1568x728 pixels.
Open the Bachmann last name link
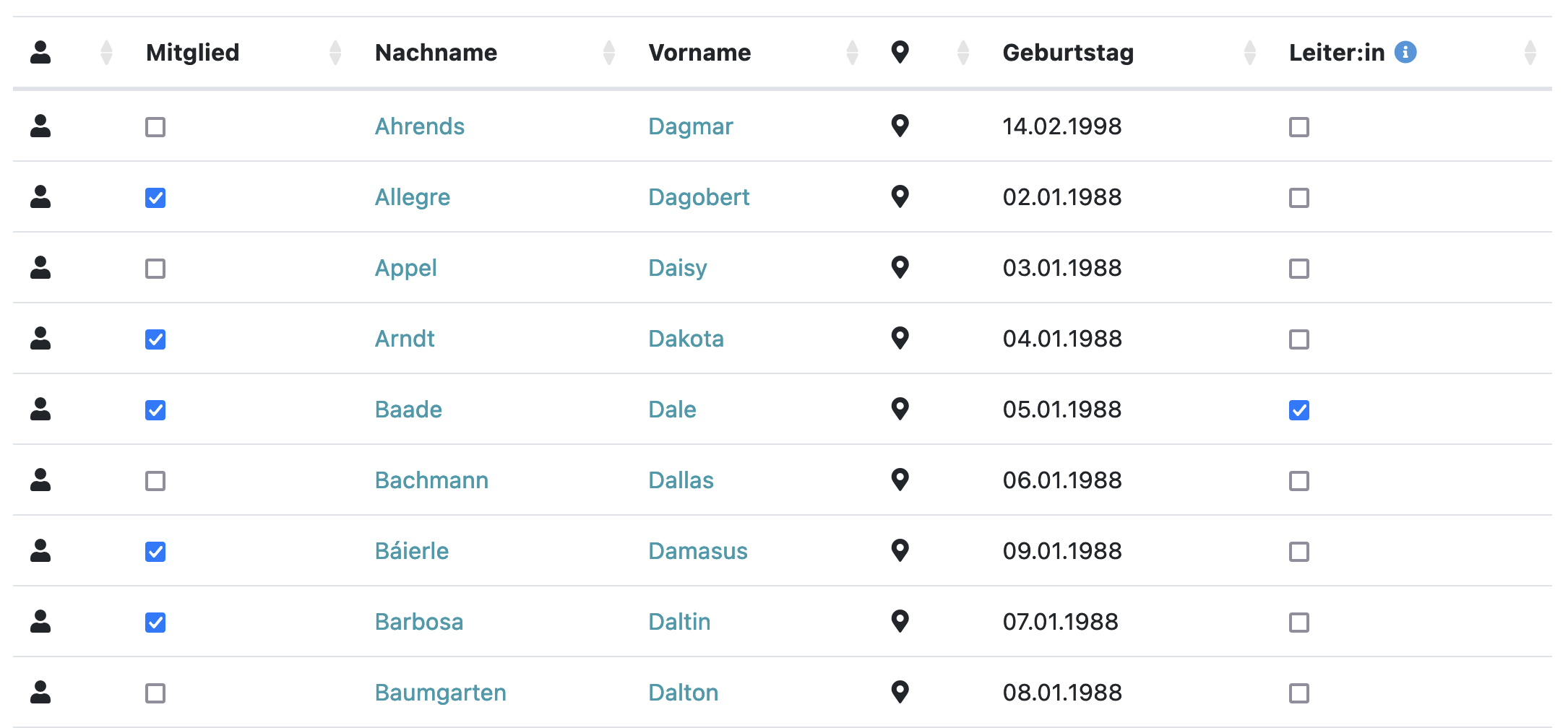(x=431, y=480)
